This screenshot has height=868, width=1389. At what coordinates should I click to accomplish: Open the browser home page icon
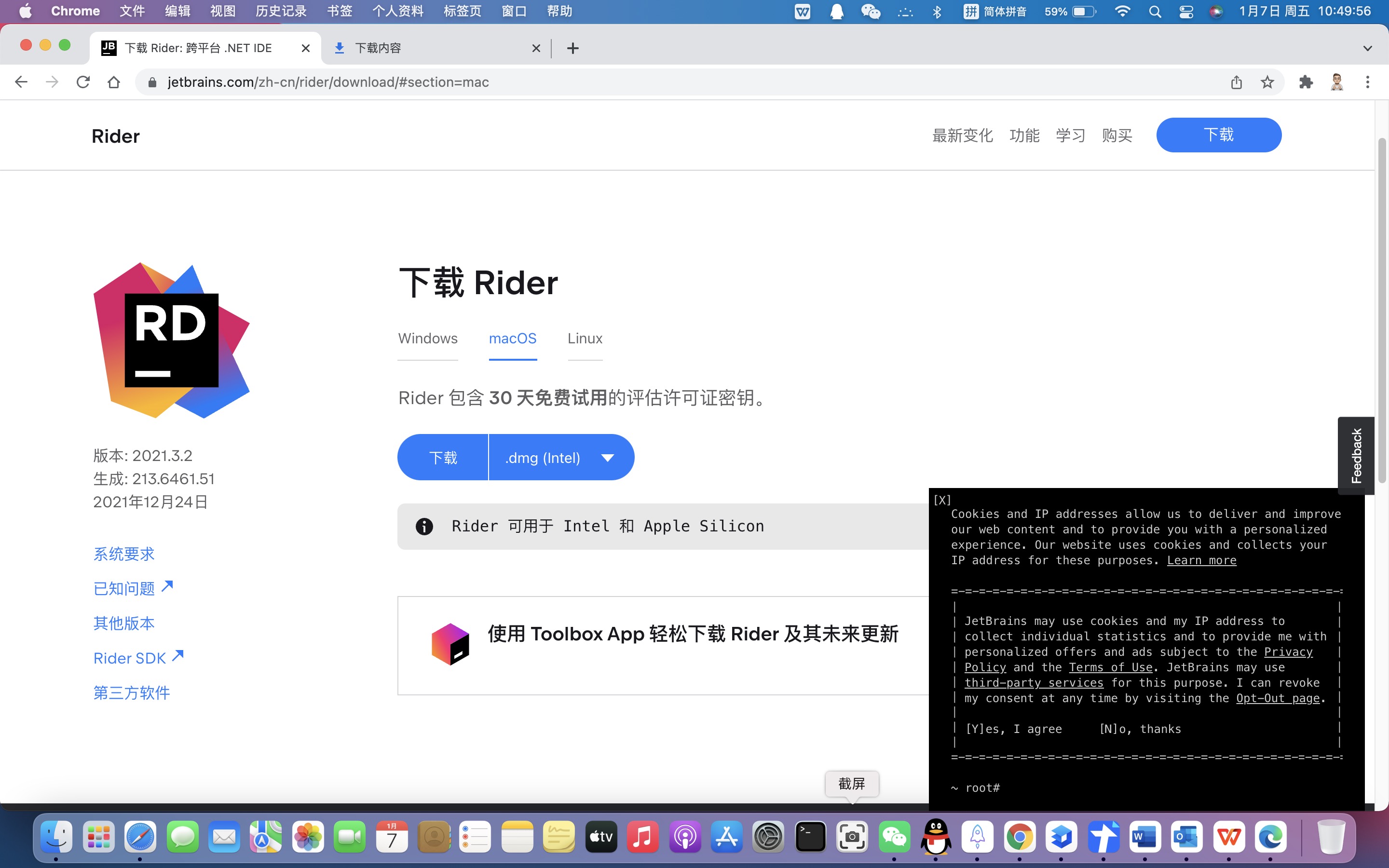tap(114, 82)
